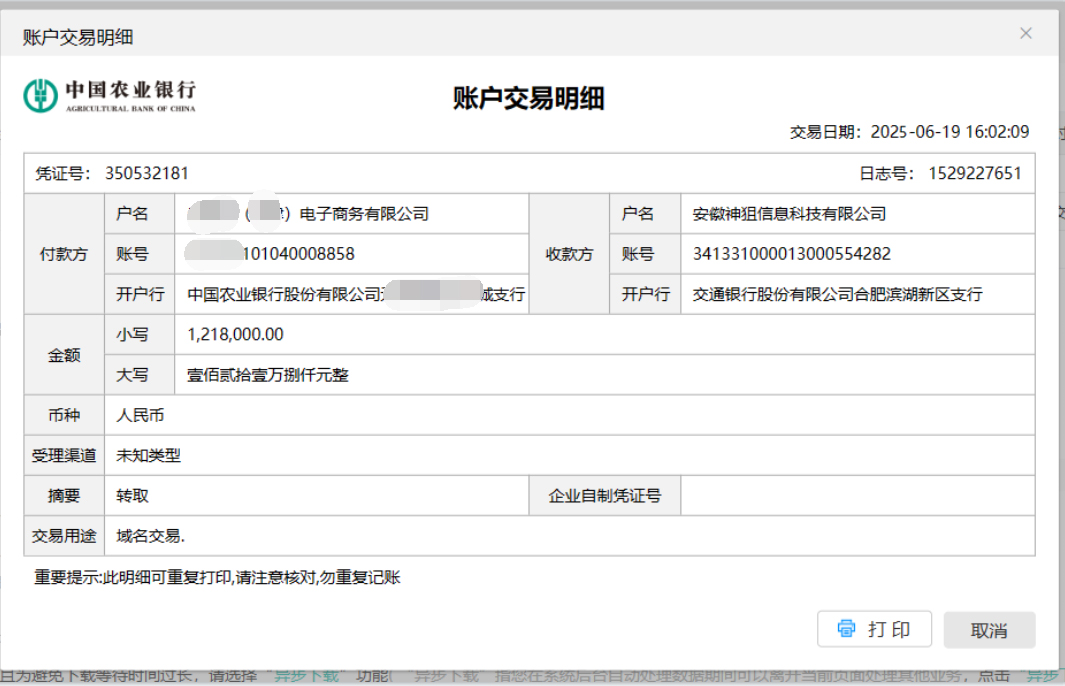1065x686 pixels.
Task: Click the payer's 中国农业银行股份有限公司 bank cell
Action: pos(285,294)
